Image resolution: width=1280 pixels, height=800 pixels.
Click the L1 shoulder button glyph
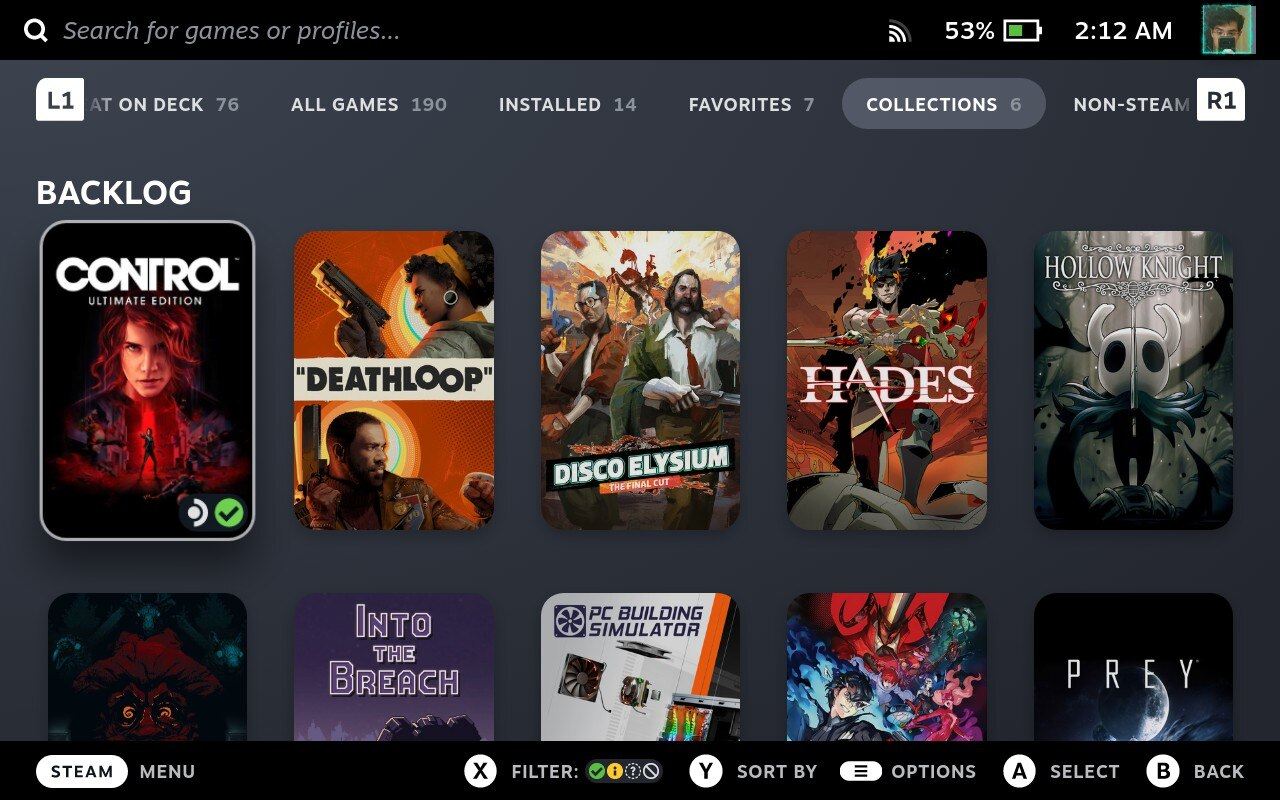coord(60,100)
